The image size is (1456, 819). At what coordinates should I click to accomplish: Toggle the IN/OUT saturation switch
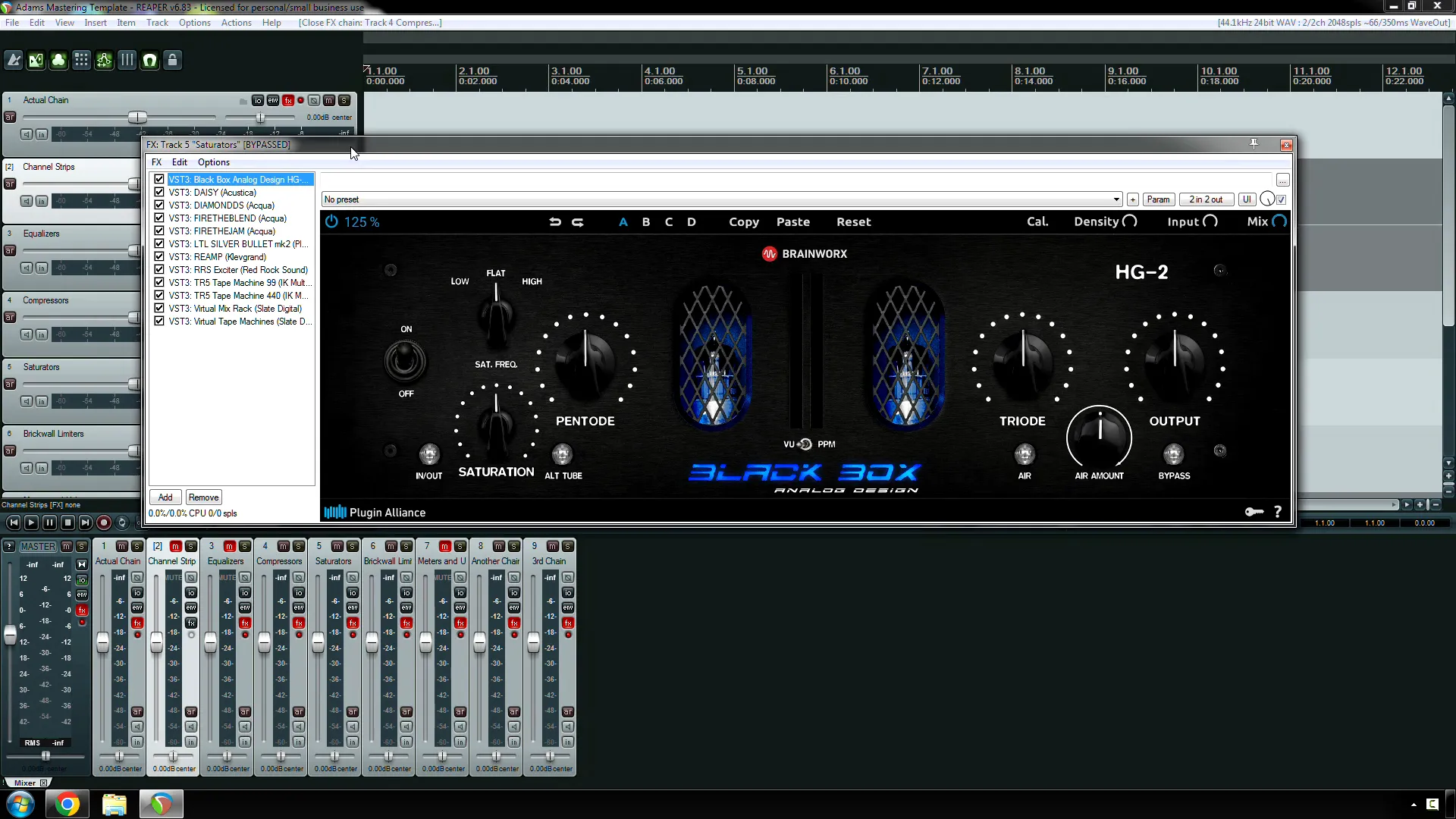[x=429, y=454]
